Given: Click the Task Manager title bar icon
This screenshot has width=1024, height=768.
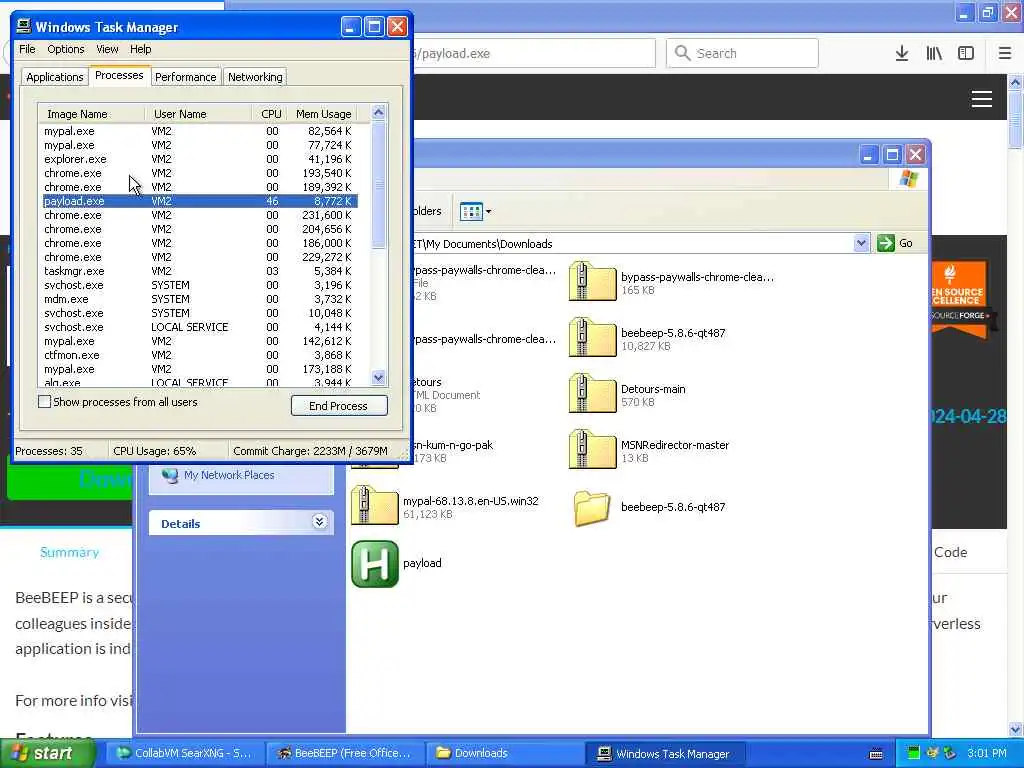Looking at the screenshot, I should (x=24, y=26).
